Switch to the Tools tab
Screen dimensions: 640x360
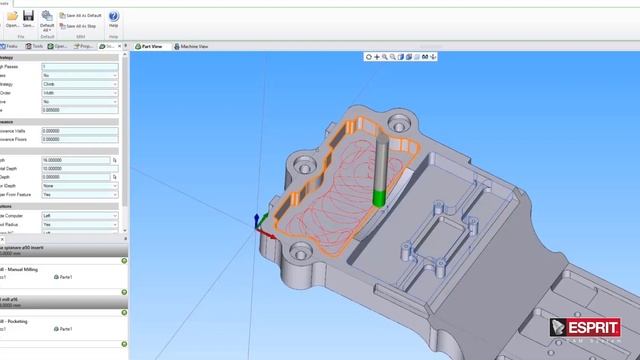point(34,46)
